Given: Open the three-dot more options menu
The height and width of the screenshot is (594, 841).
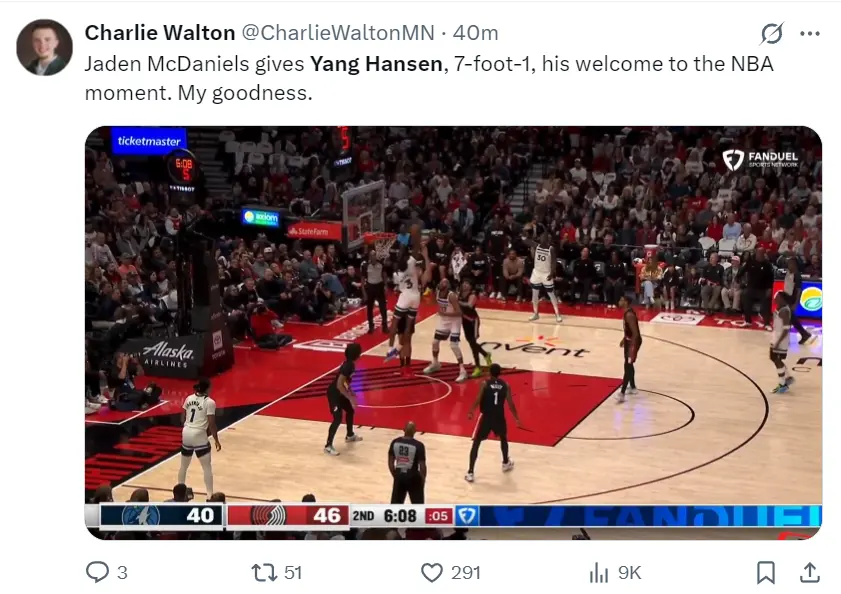Looking at the screenshot, I should (810, 33).
